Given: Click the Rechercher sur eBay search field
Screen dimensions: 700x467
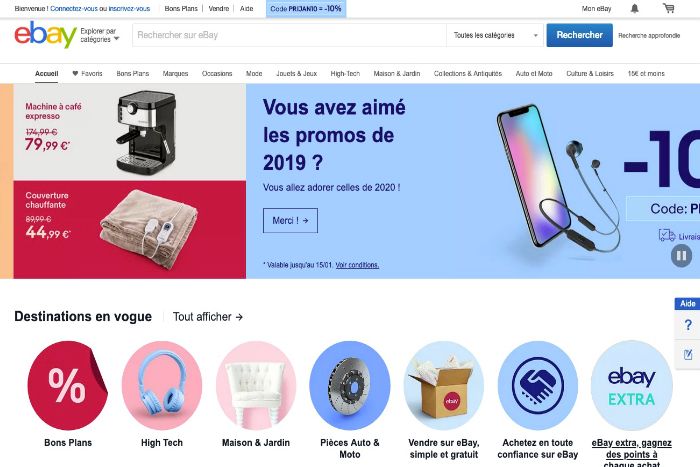Looking at the screenshot, I should 289,35.
